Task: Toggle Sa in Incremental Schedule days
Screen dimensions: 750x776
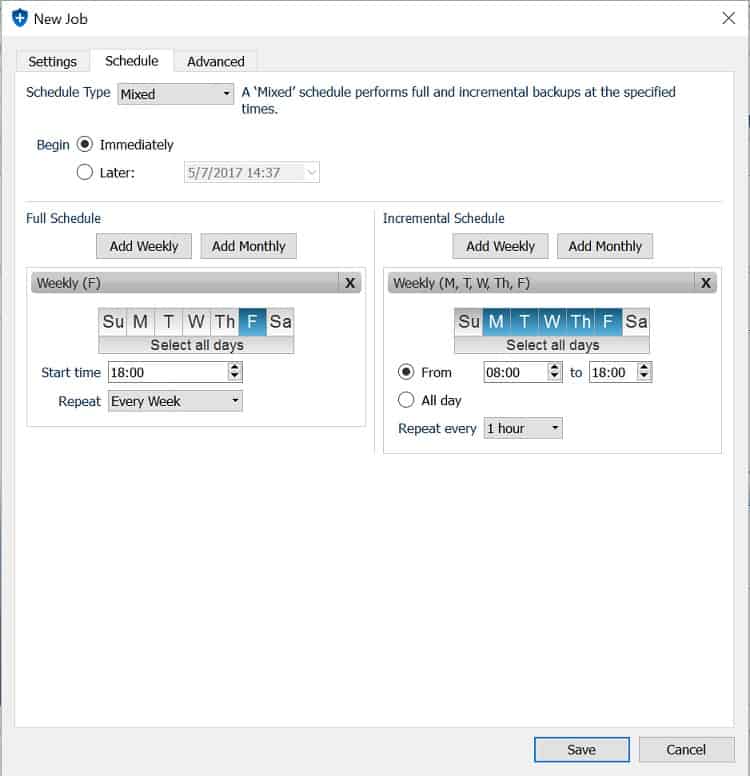Action: [x=636, y=322]
